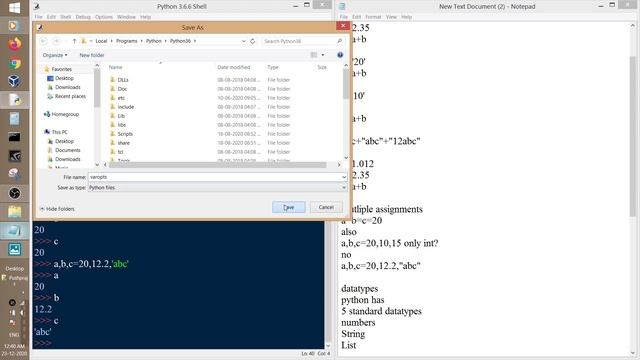The image size is (640, 360).
Task: Open the command prompt taskbar icon
Action: pos(14,137)
